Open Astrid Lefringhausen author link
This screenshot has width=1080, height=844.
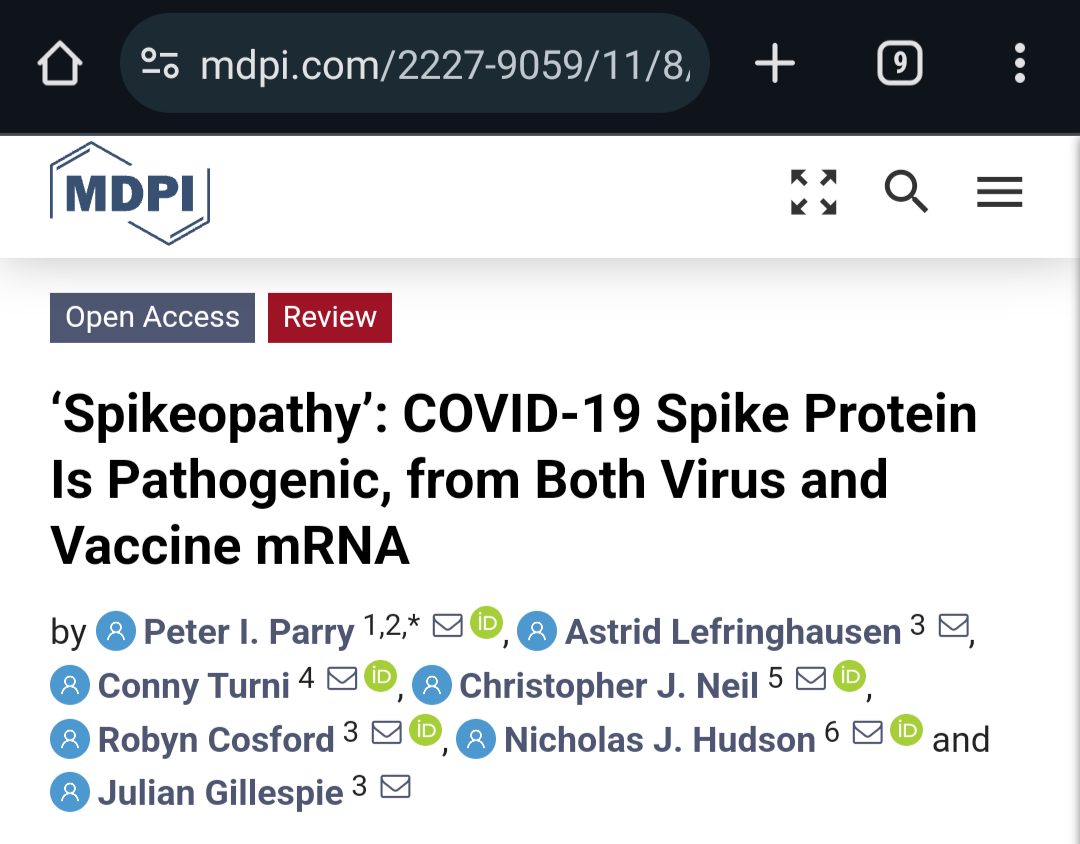click(732, 632)
